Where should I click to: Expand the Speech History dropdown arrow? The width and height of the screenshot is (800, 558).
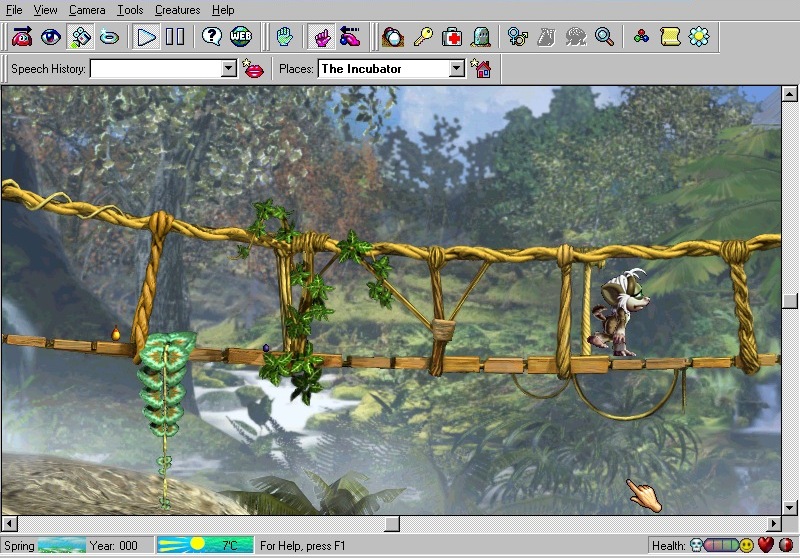coord(228,69)
